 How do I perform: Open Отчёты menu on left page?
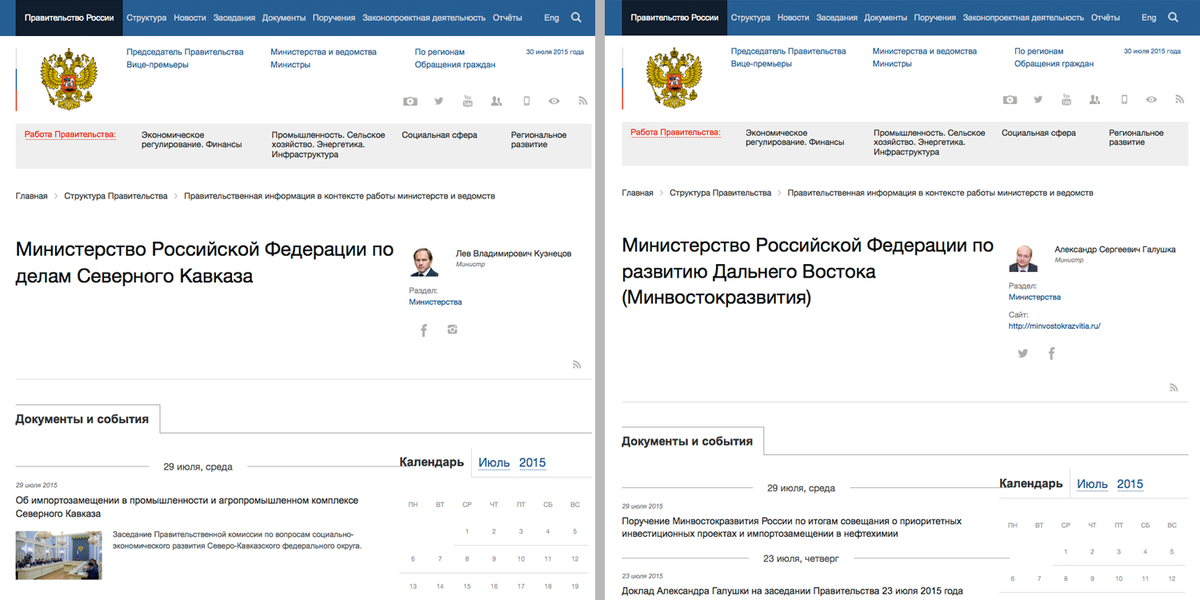[x=507, y=18]
